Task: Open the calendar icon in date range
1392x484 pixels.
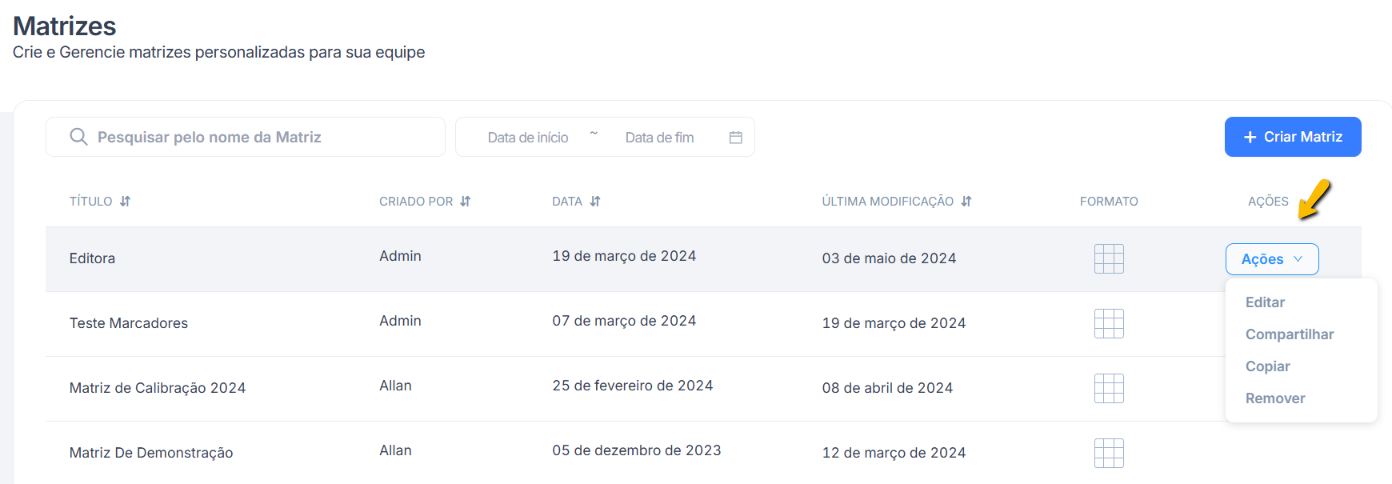Action: [736, 138]
